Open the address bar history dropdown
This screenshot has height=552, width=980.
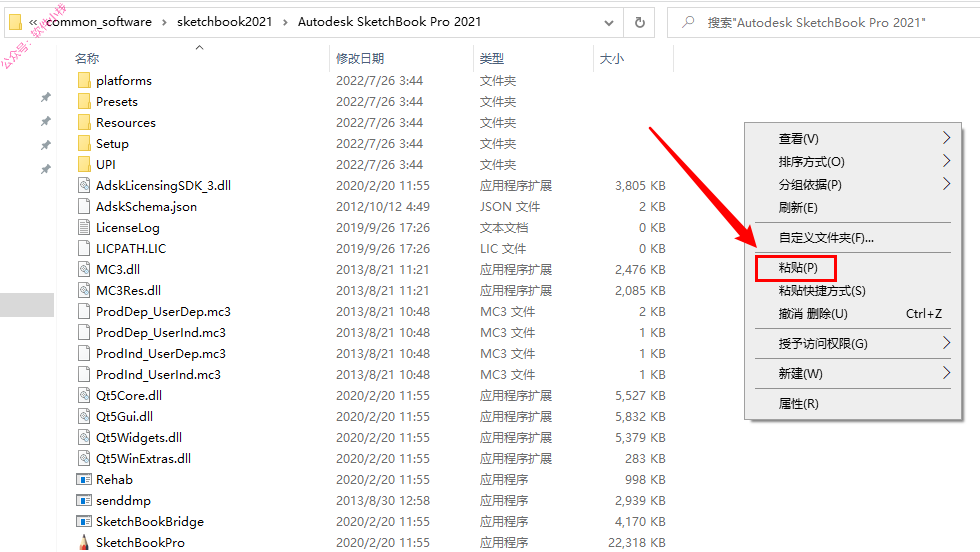pyautogui.click(x=609, y=23)
